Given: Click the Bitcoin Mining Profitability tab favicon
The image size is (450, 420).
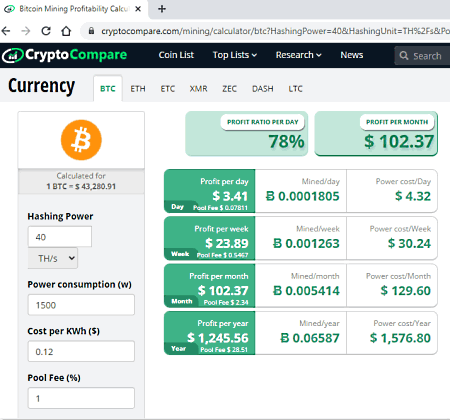Looking at the screenshot, I should 9,9.
